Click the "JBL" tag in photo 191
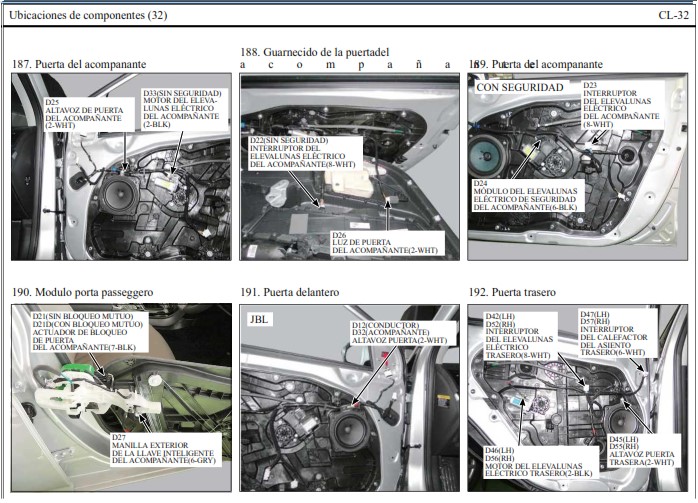Image resolution: width=698 pixels, height=503 pixels. tap(259, 320)
